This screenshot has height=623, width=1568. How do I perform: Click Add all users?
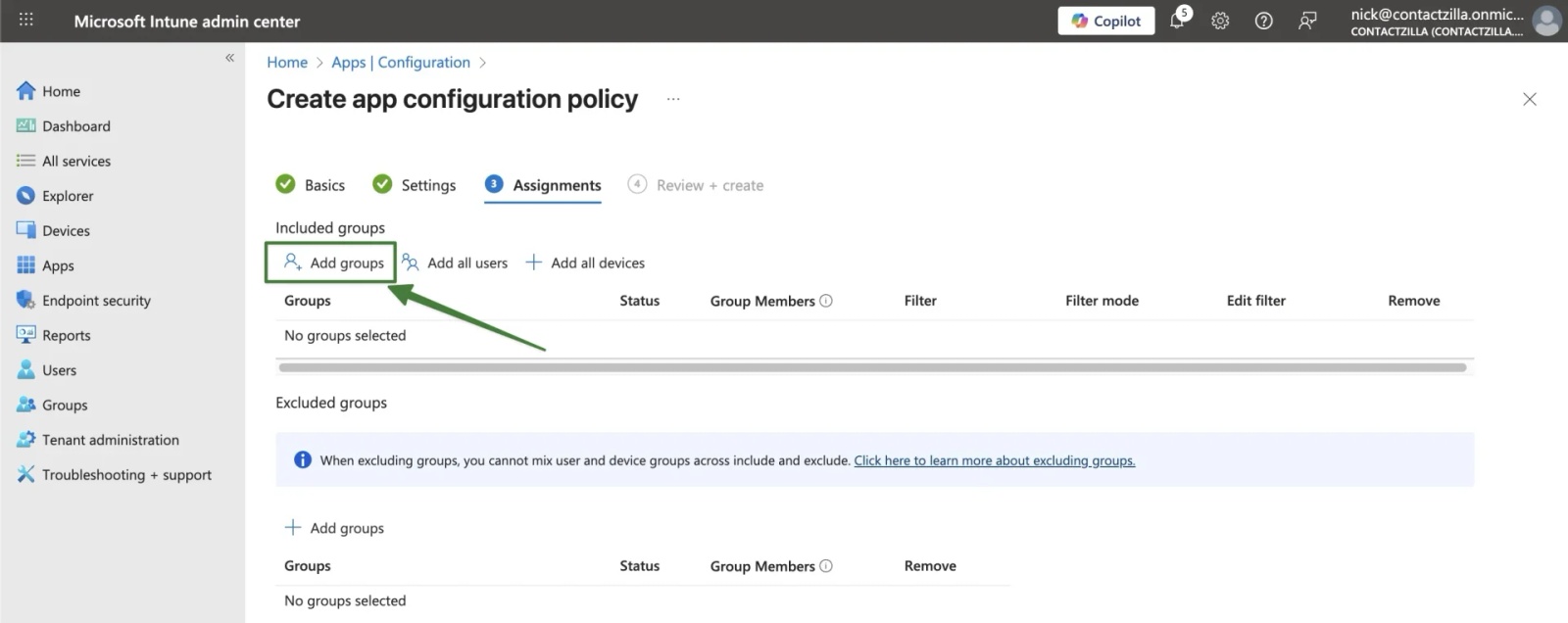(x=455, y=263)
